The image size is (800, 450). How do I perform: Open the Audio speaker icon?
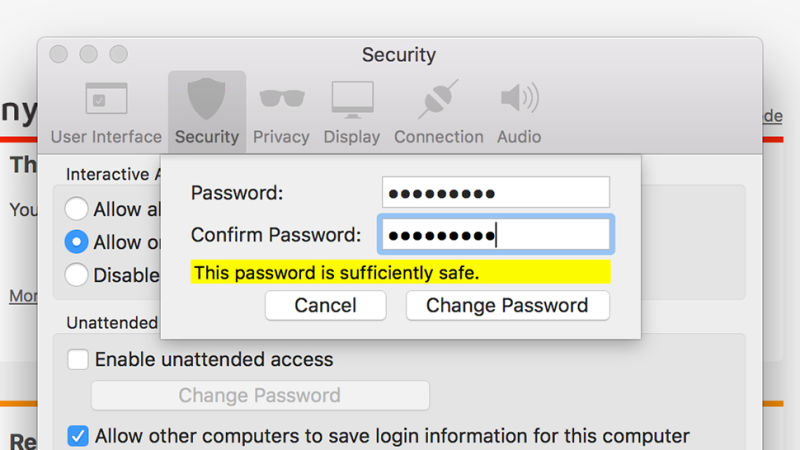tap(519, 100)
